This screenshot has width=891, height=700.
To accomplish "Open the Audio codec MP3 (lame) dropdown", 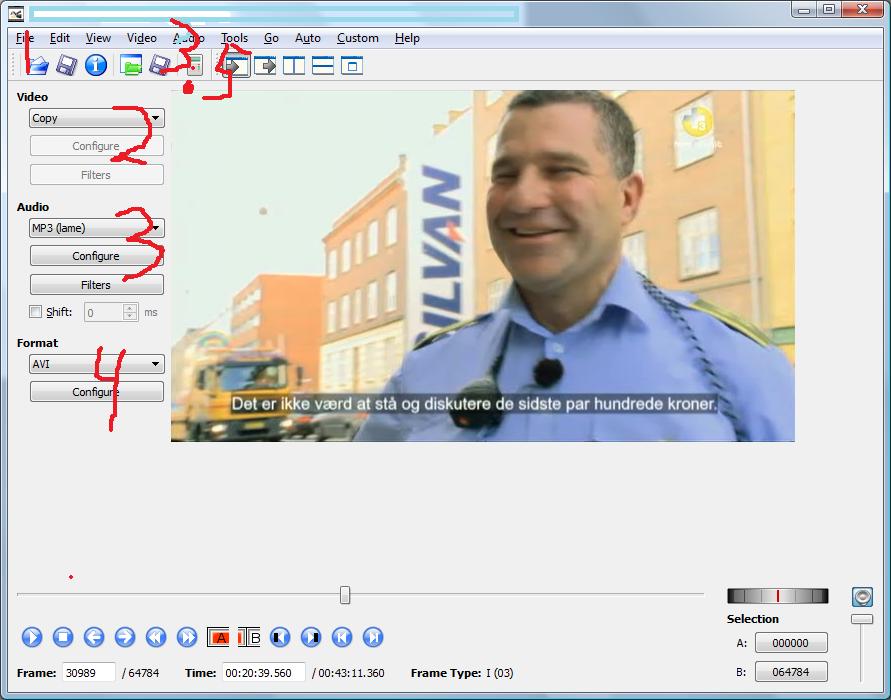I will (97, 228).
